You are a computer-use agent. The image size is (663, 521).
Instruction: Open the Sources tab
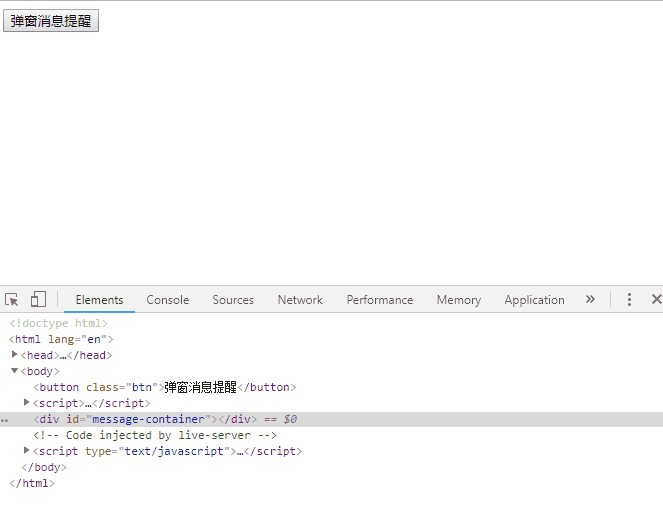click(x=233, y=300)
